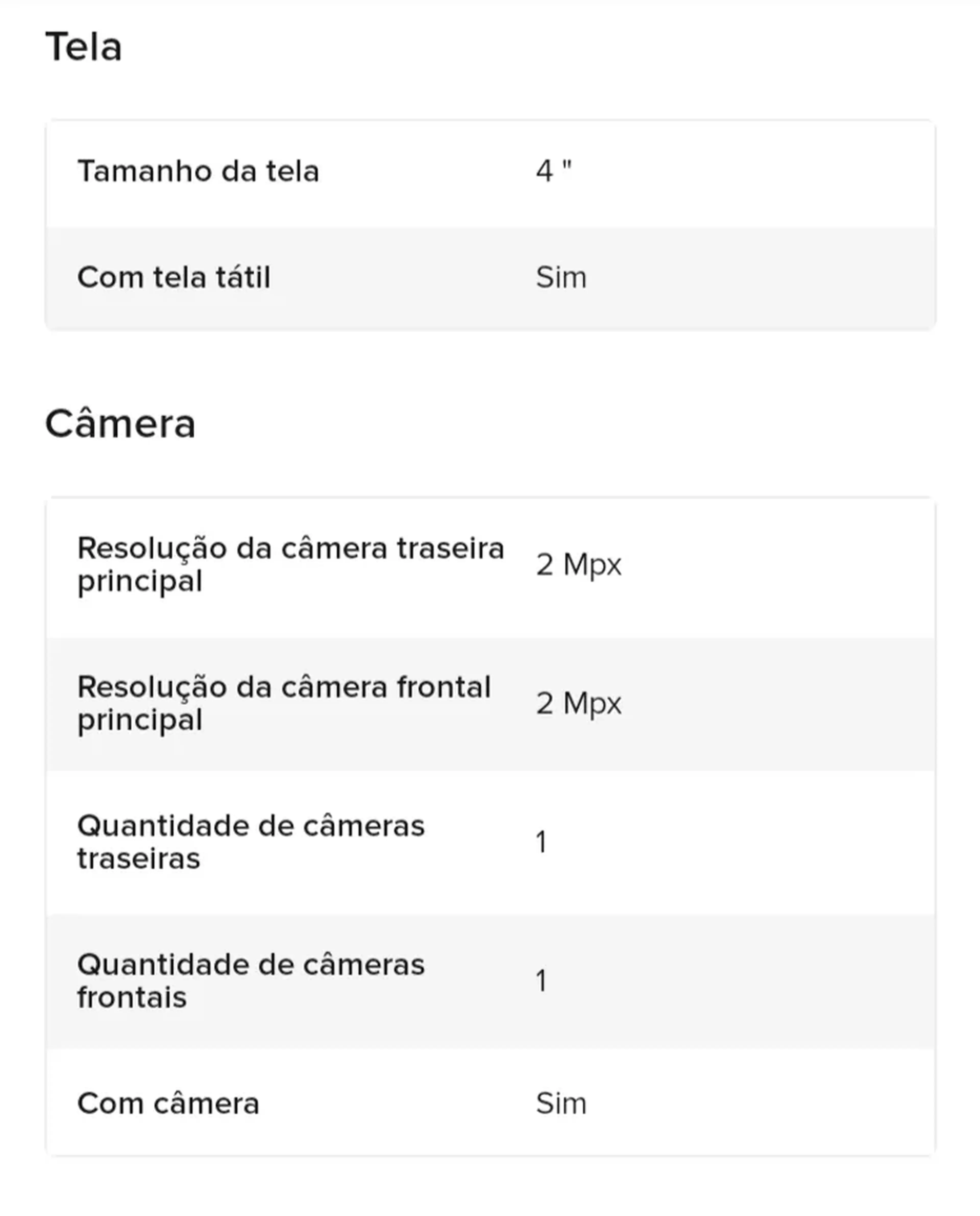Click the 2 Mpx front camera value
Screen dimensions: 980x1216
(579, 703)
